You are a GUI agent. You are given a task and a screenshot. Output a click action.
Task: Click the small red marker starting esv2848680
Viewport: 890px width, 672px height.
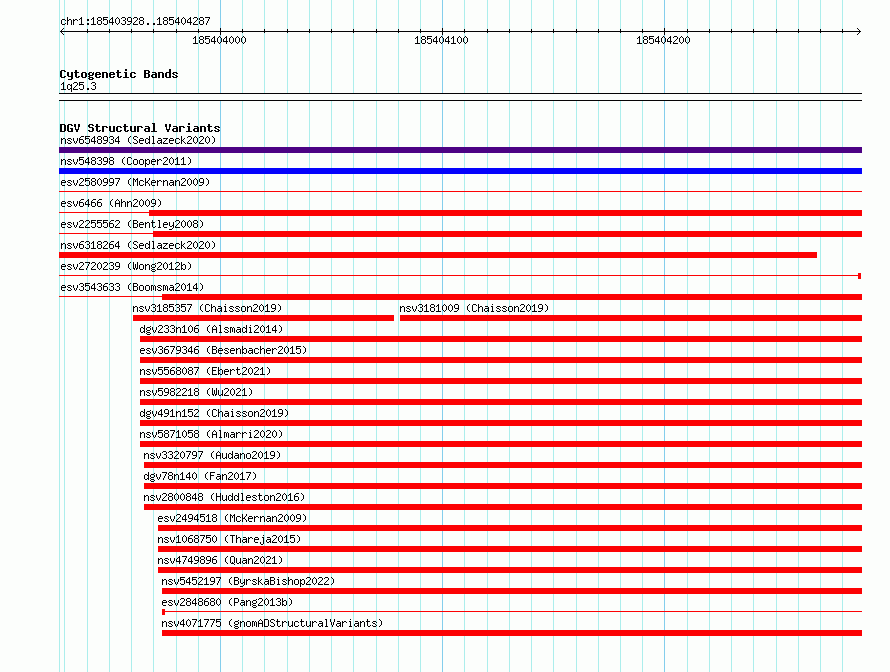tap(163, 612)
